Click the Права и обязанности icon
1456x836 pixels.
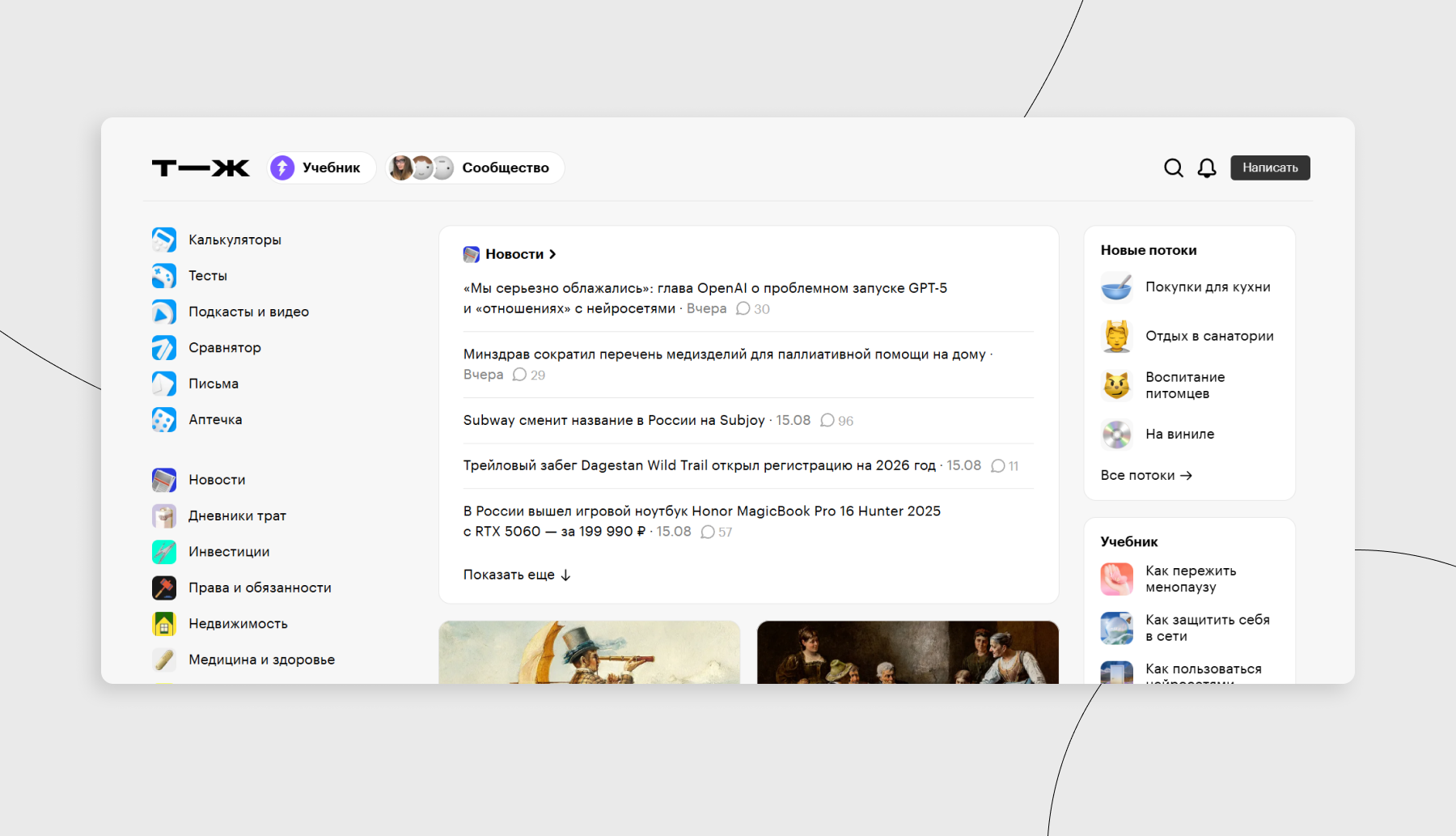pyautogui.click(x=164, y=588)
